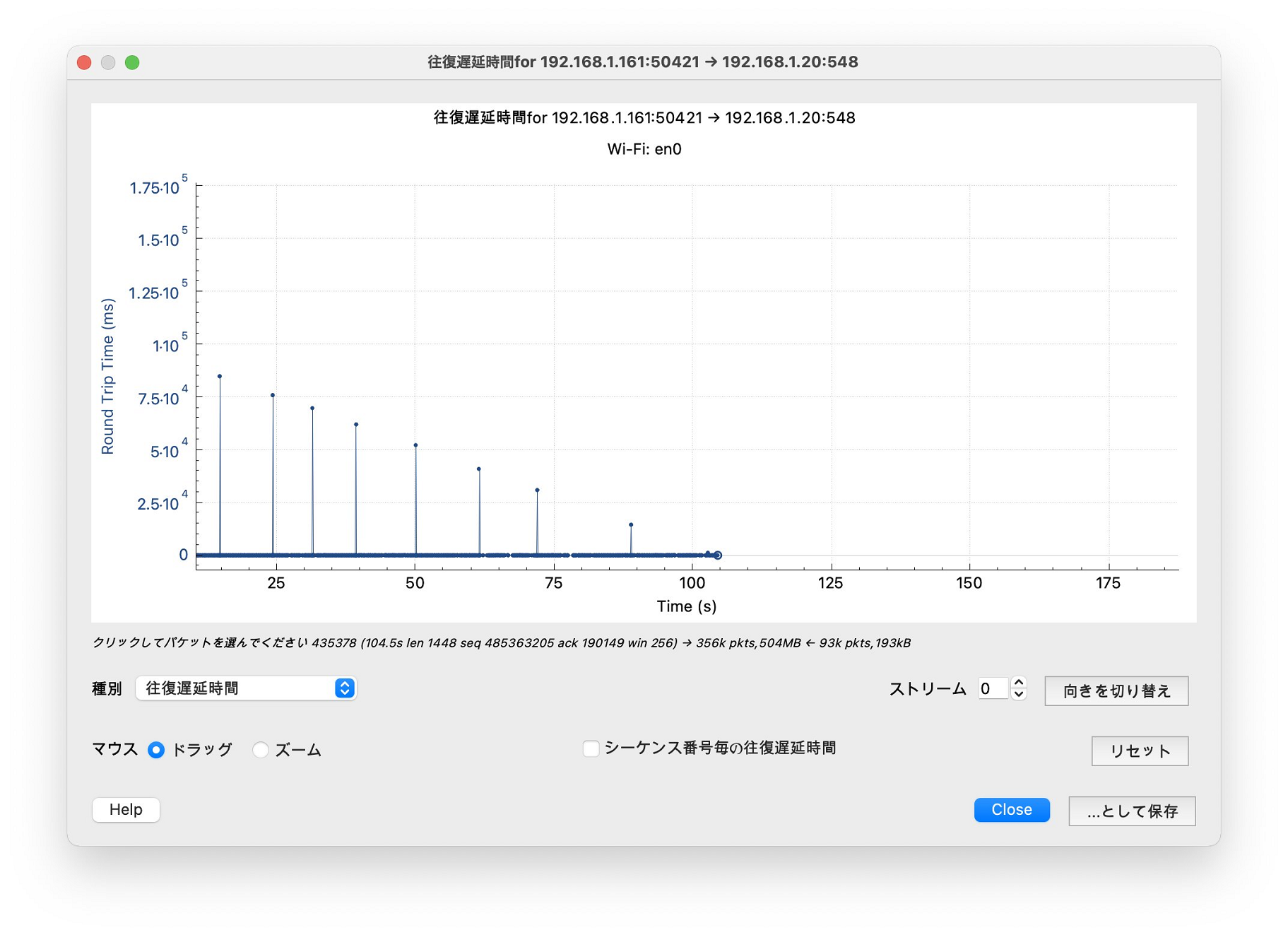Decrement the stream number with down arrow
The image size is (1288, 935).
coord(1018,695)
